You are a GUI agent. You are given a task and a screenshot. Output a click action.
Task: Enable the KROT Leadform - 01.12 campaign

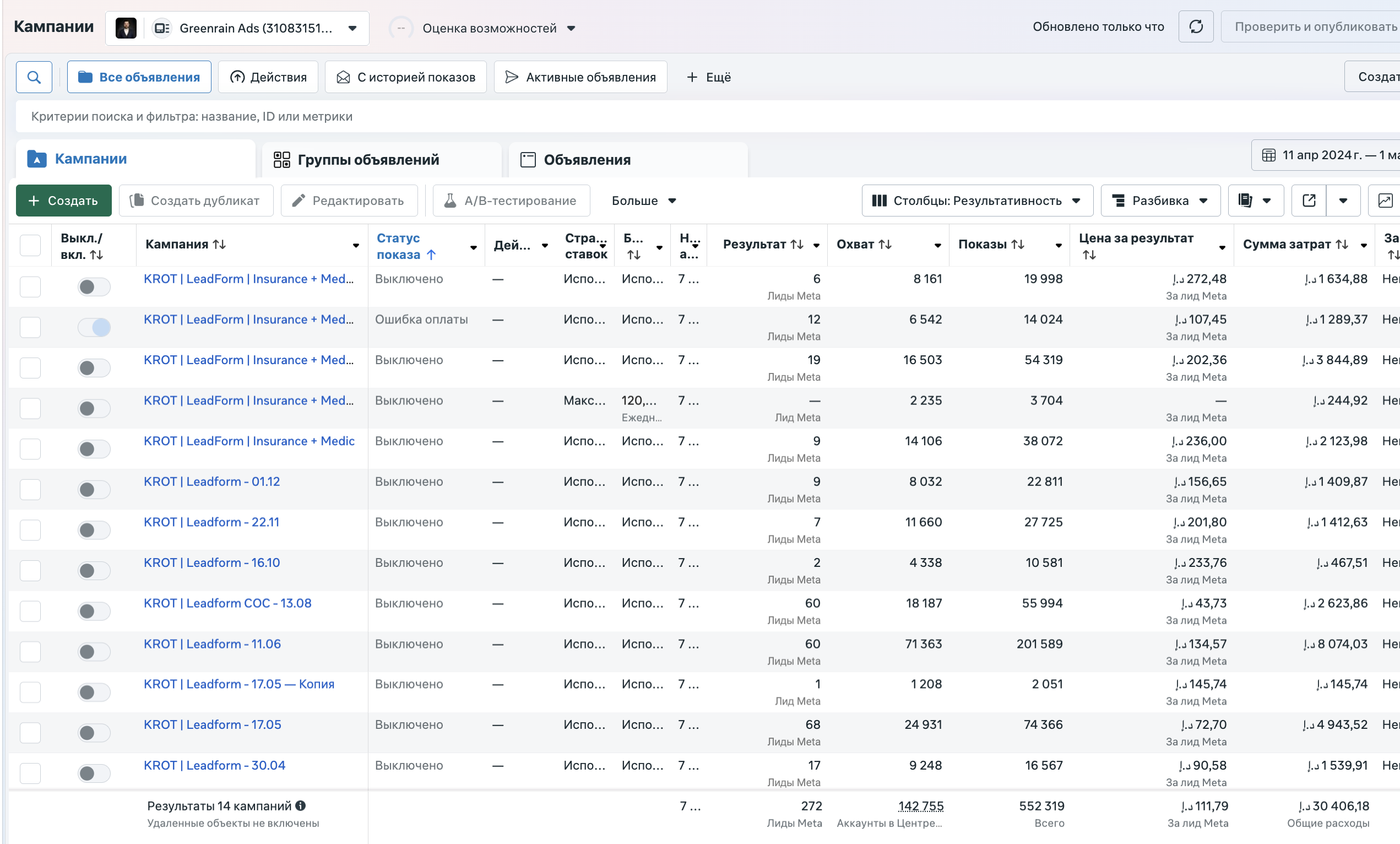pos(94,489)
